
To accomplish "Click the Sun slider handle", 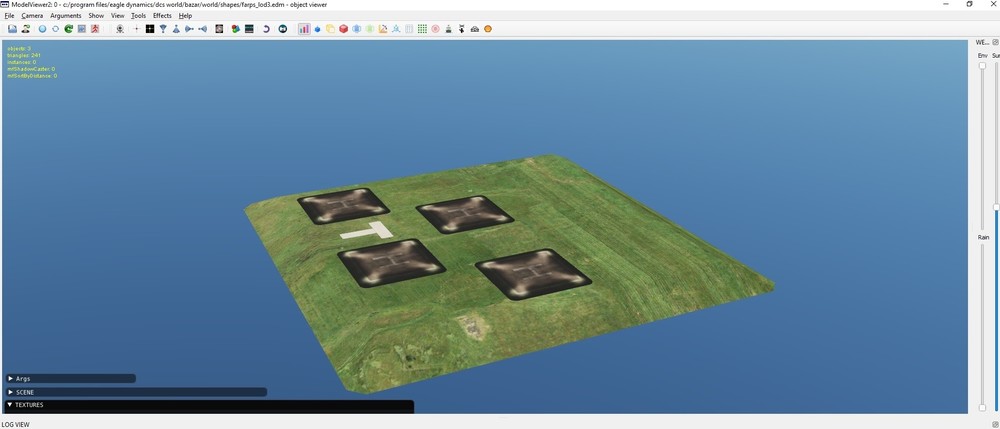I will (996, 207).
